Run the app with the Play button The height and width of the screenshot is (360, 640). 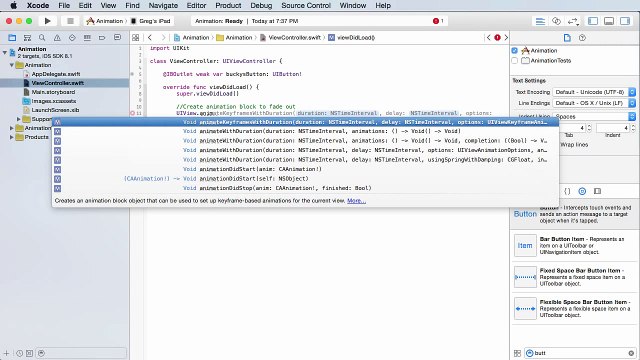pos(47,21)
